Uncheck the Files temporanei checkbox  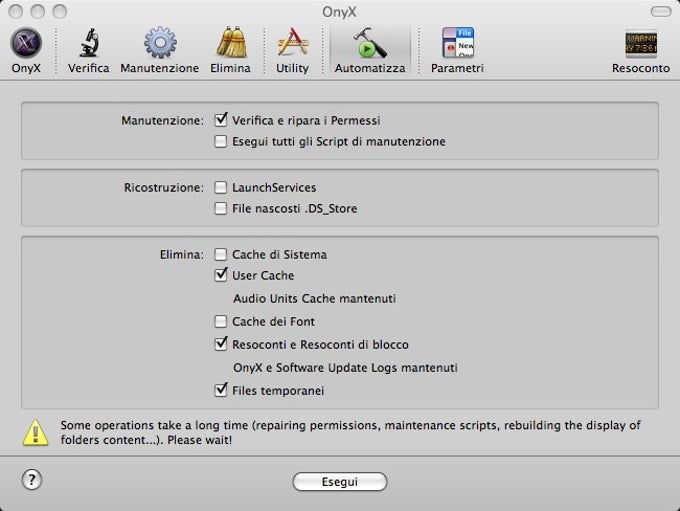(x=221, y=390)
